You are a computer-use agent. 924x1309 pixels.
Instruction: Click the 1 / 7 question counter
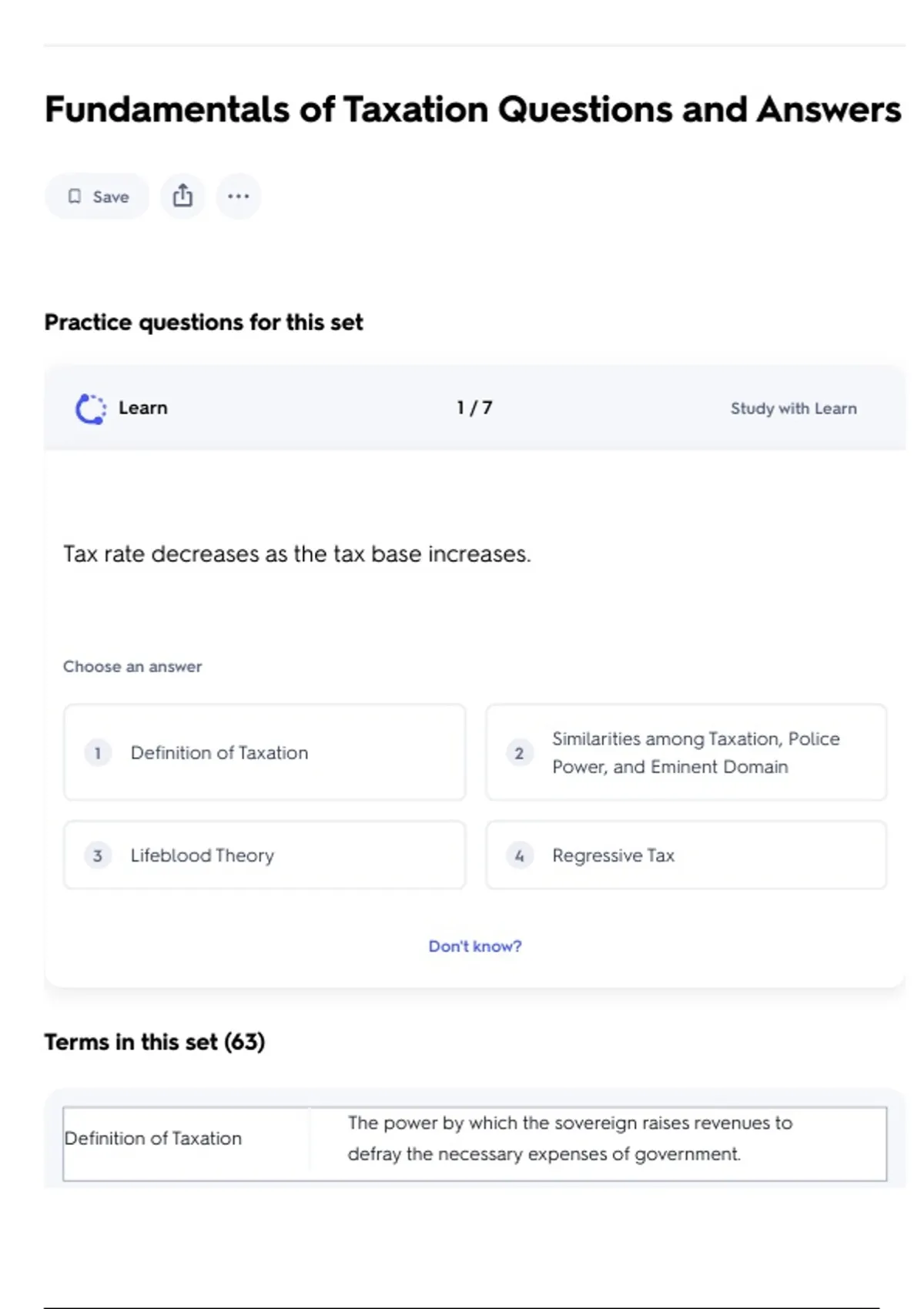tap(474, 408)
